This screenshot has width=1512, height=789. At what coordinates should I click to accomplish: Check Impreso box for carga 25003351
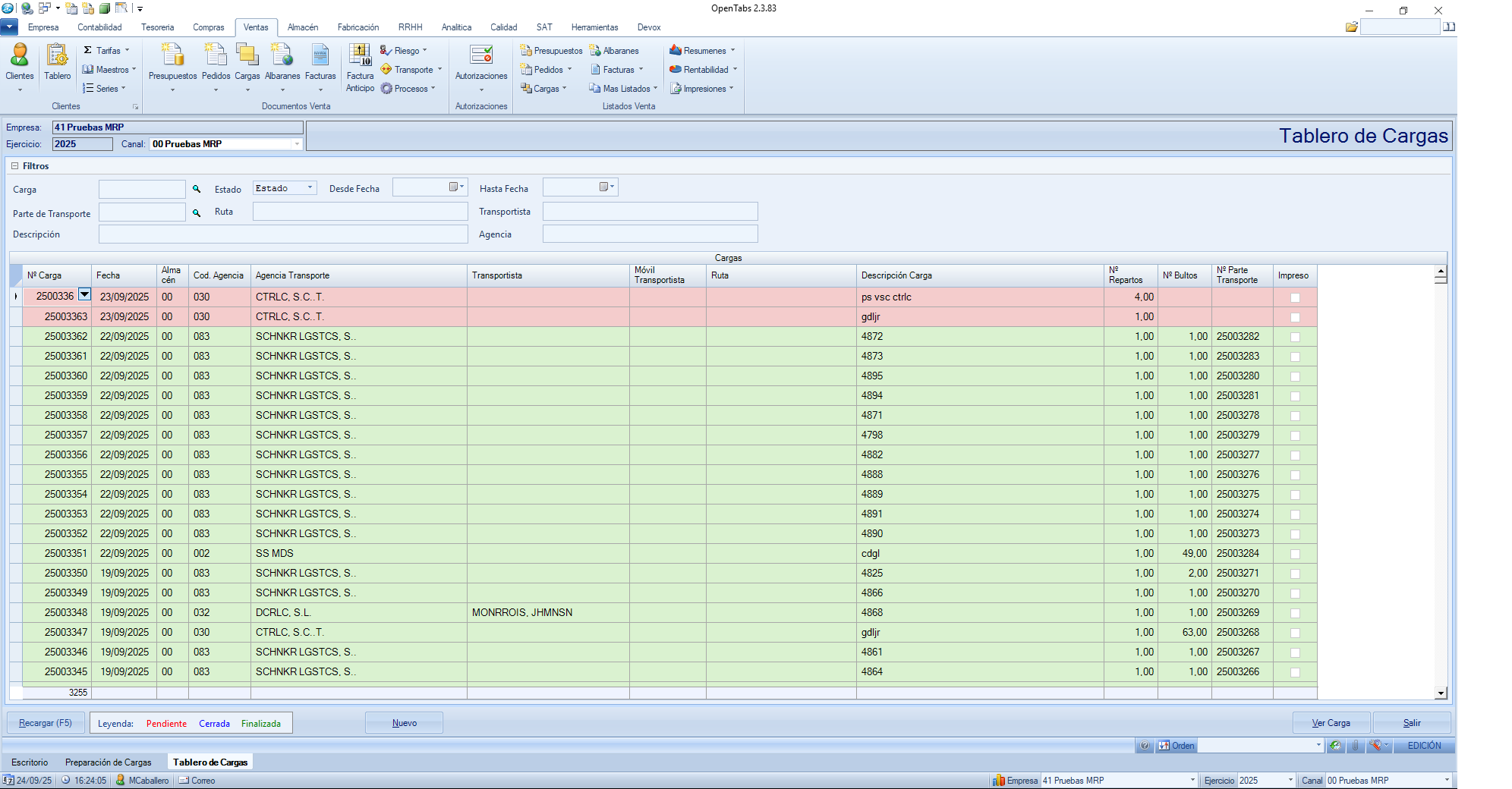1295,554
